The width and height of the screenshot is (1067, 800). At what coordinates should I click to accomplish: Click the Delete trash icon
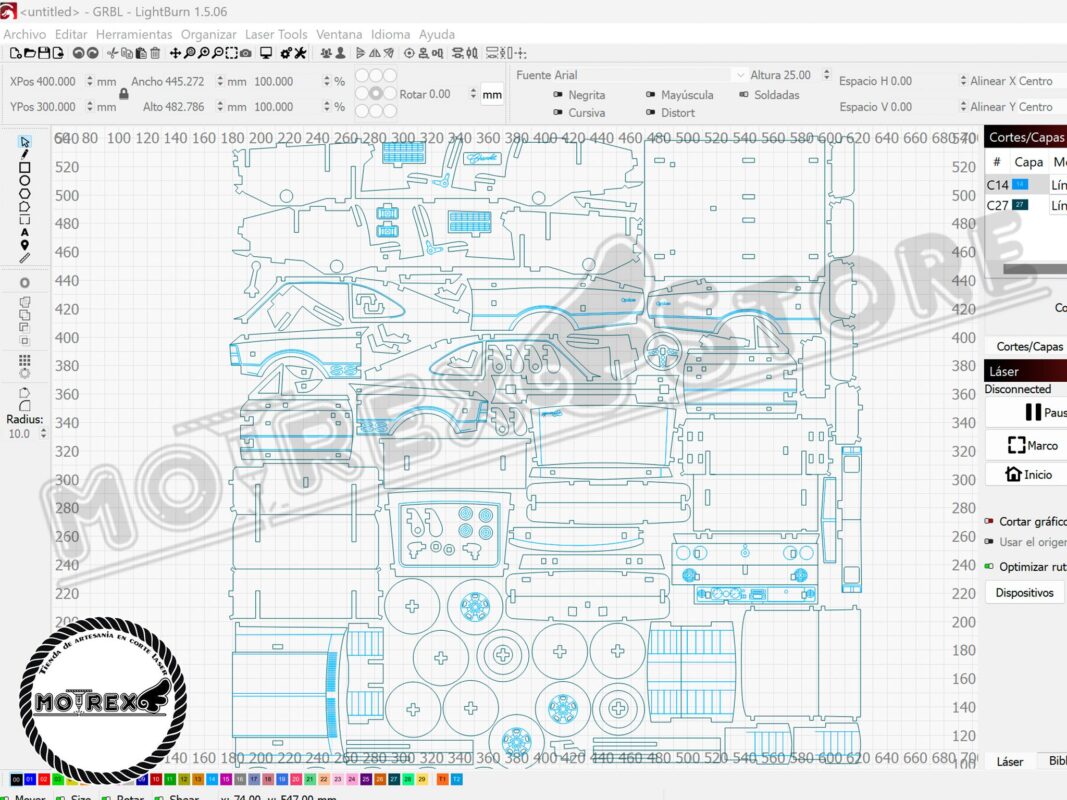click(x=155, y=53)
